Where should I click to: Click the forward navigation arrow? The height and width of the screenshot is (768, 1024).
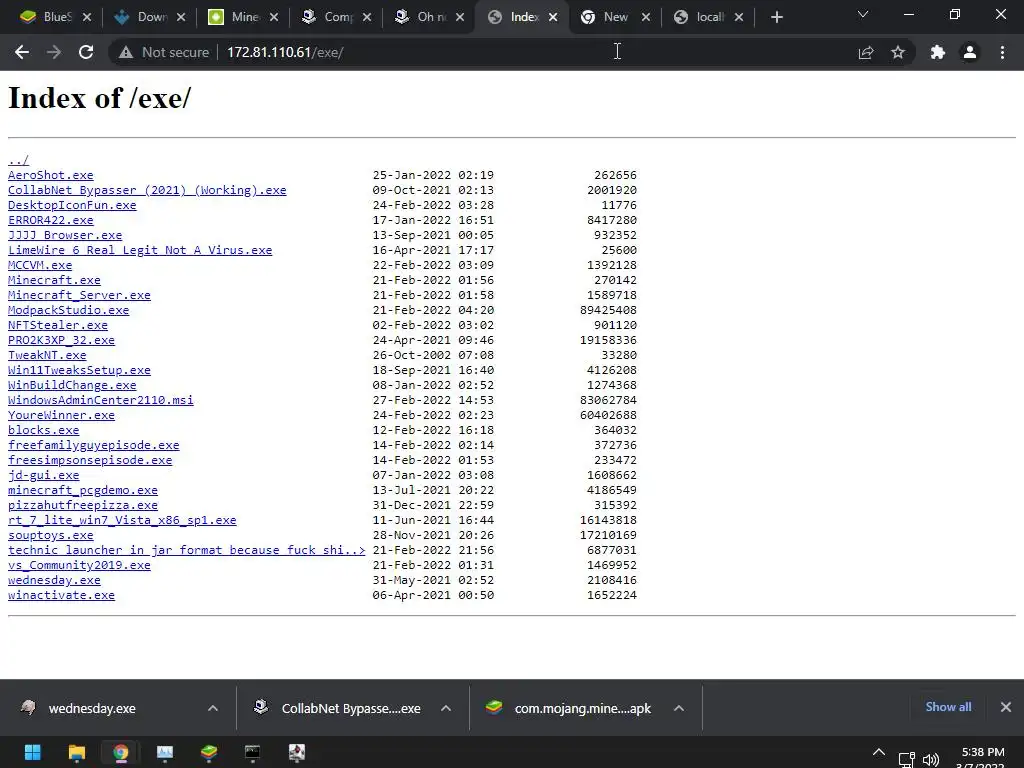(54, 52)
